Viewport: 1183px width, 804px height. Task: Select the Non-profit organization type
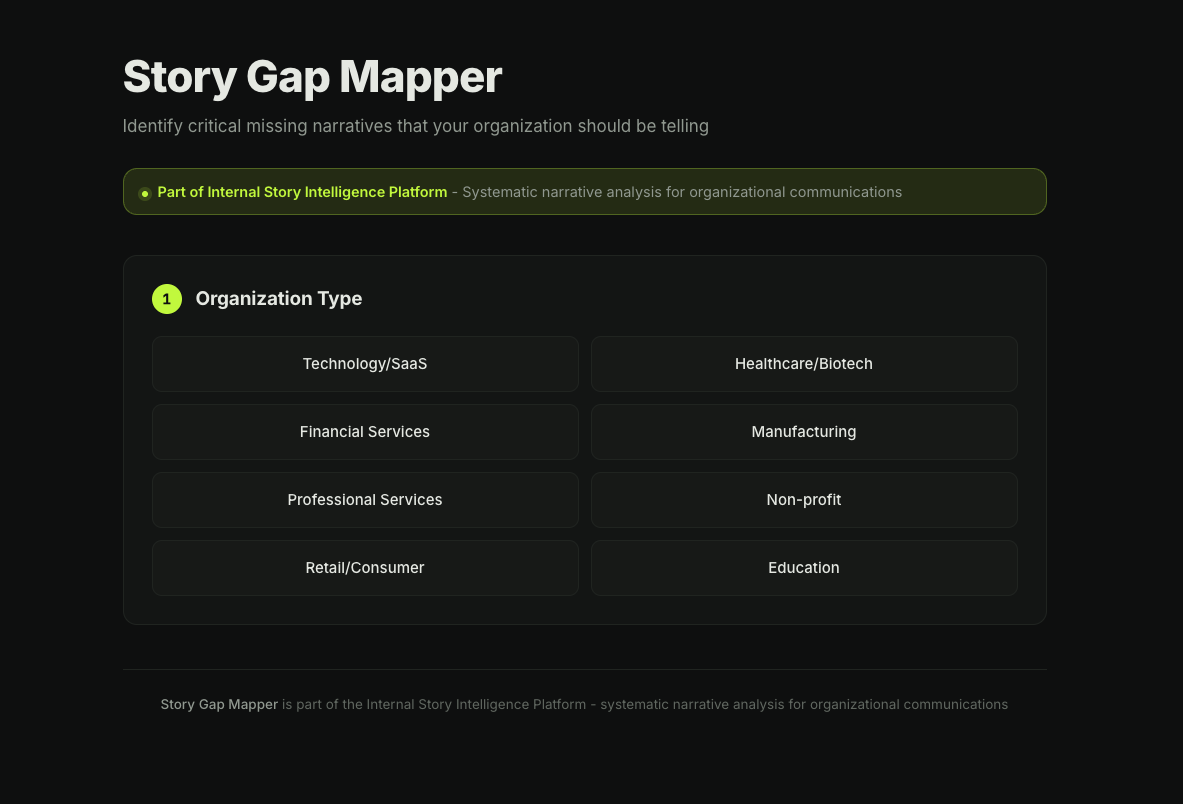click(804, 499)
